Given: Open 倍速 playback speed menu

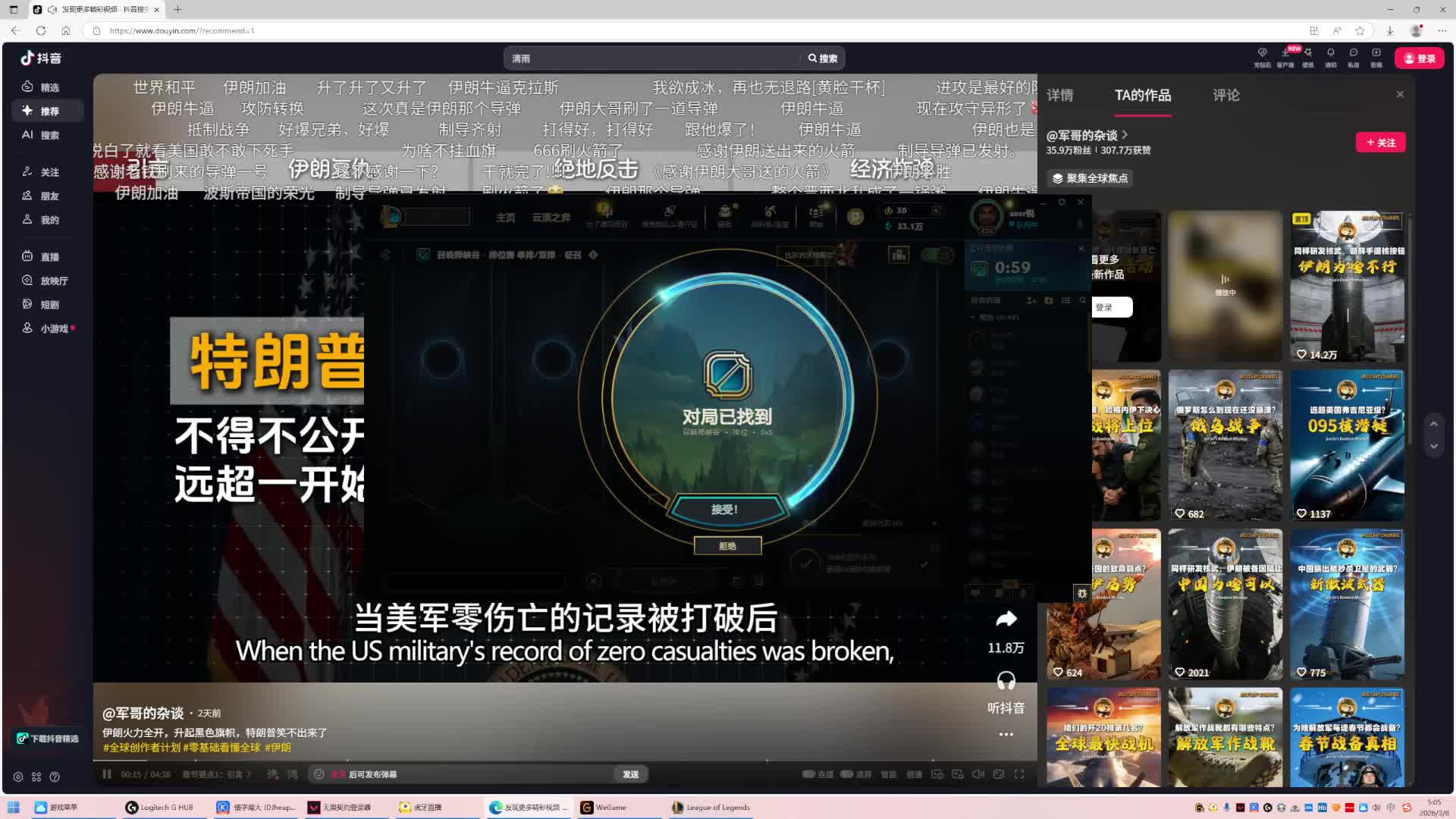Looking at the screenshot, I should click(915, 774).
